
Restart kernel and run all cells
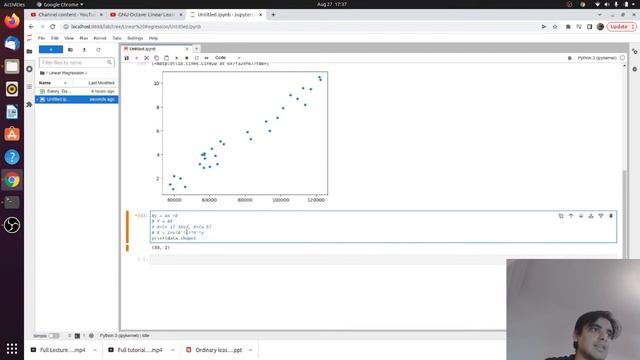coord(207,58)
